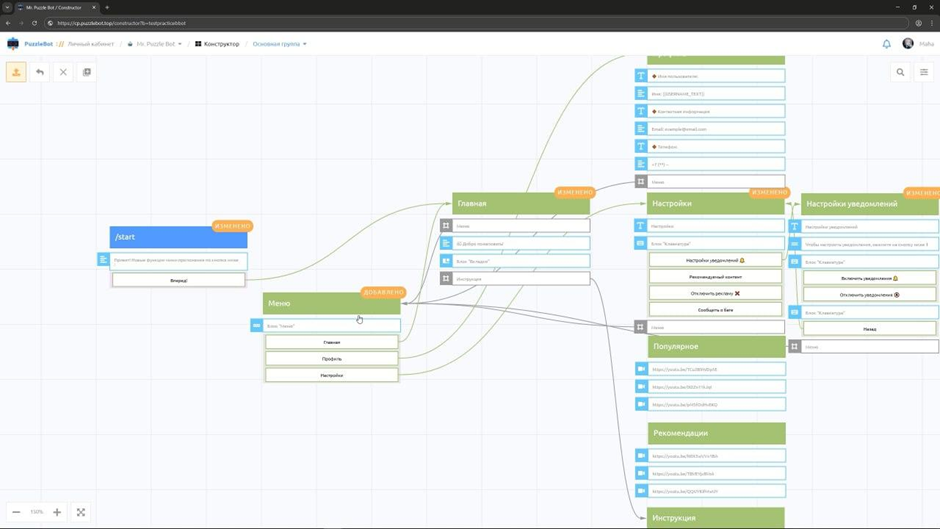The width and height of the screenshot is (940, 529).
Task: Select the Конструктор breadcrumb item
Action: tap(217, 44)
